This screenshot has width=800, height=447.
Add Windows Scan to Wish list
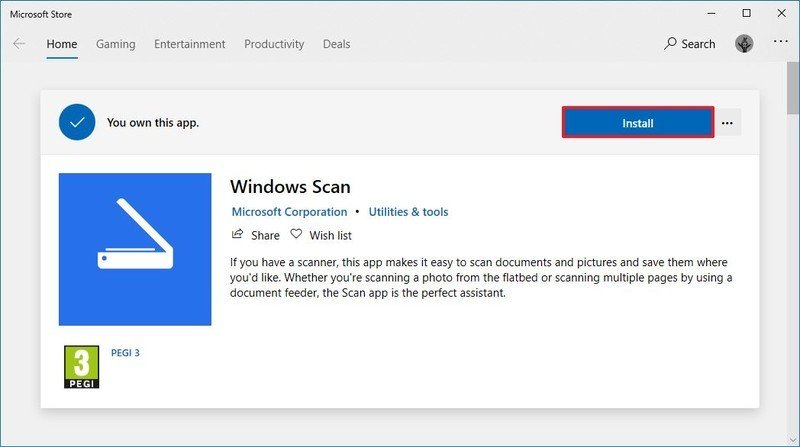click(321, 235)
